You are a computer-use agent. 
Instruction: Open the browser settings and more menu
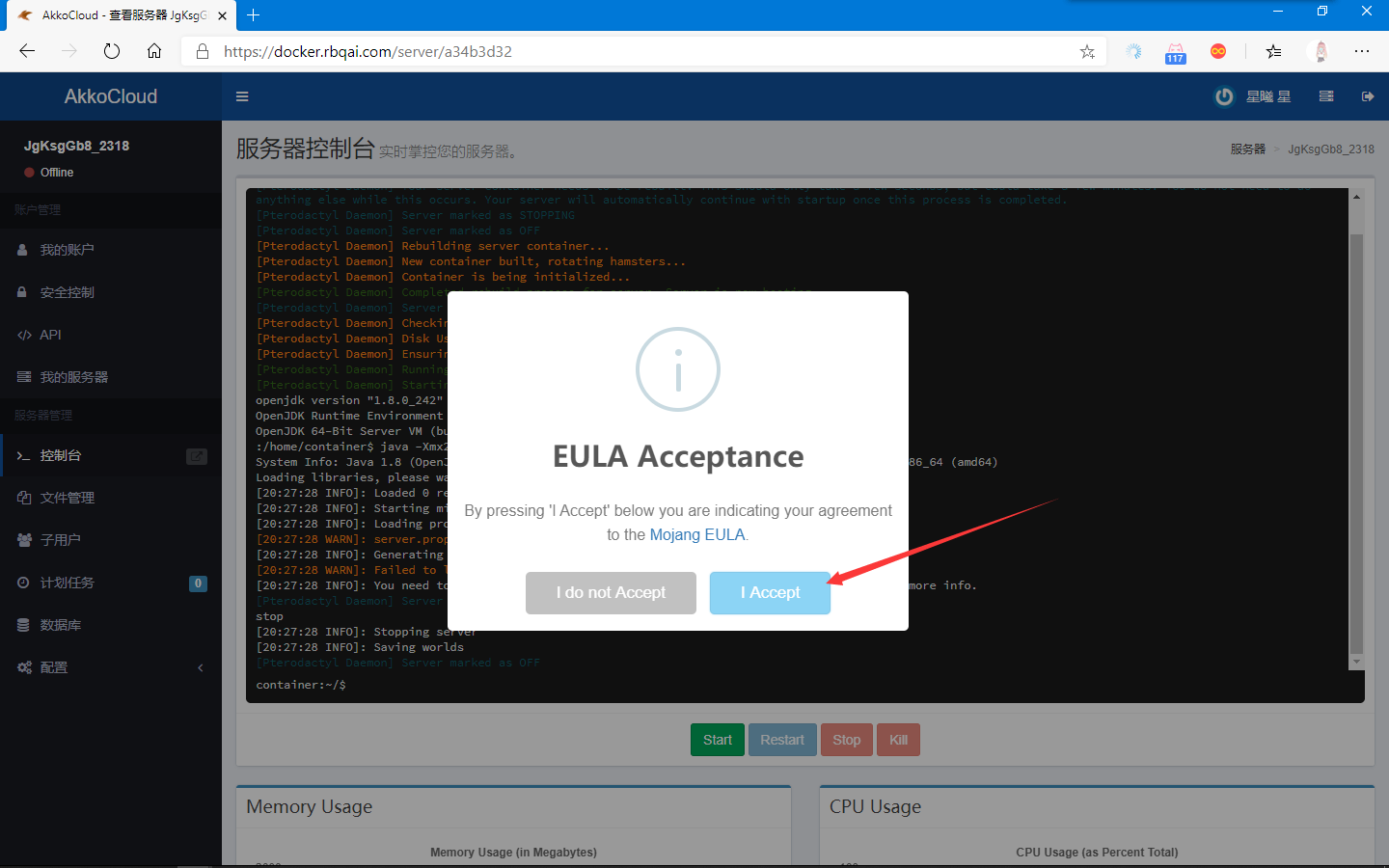coord(1362,51)
